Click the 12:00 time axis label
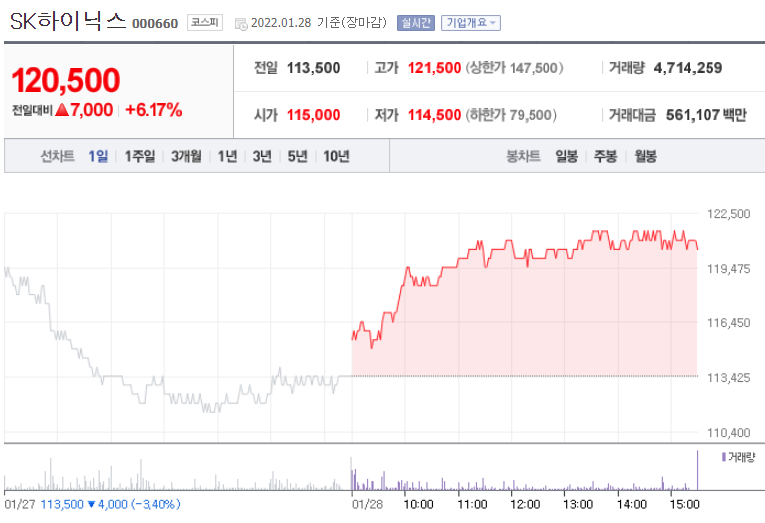 (x=525, y=504)
